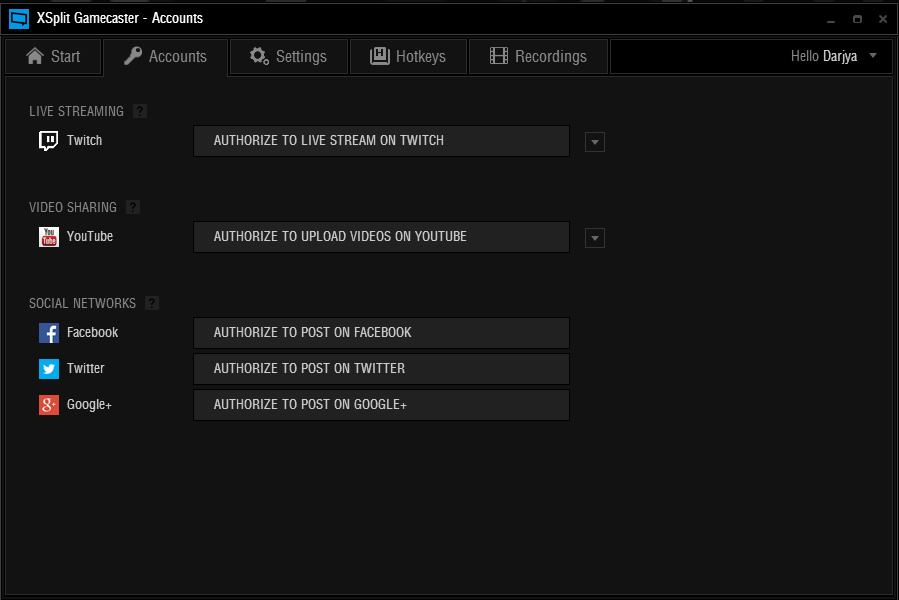Select the Accounts tab
This screenshot has height=600, width=899.
[166, 56]
